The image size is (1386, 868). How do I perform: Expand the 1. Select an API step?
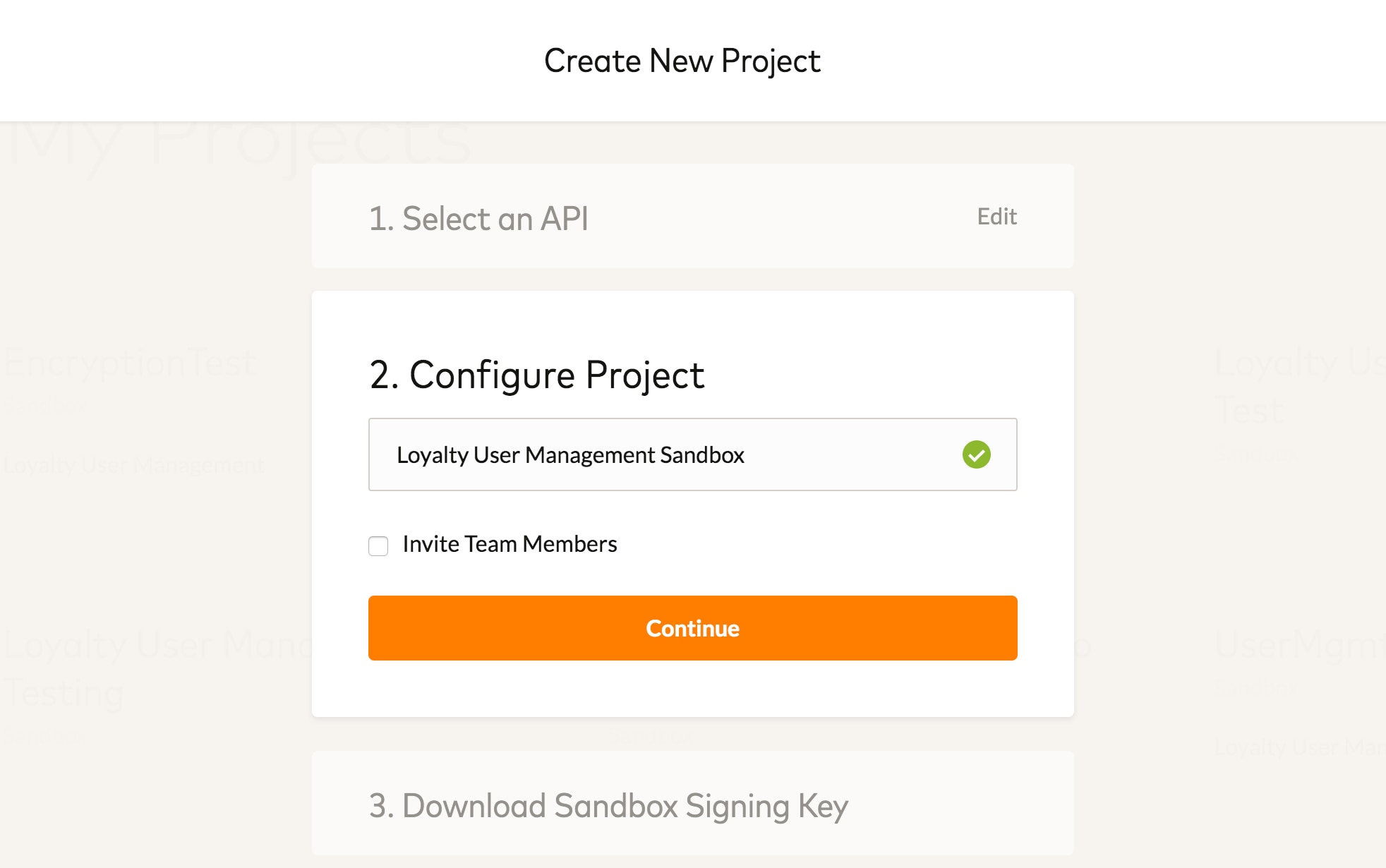[x=478, y=218]
